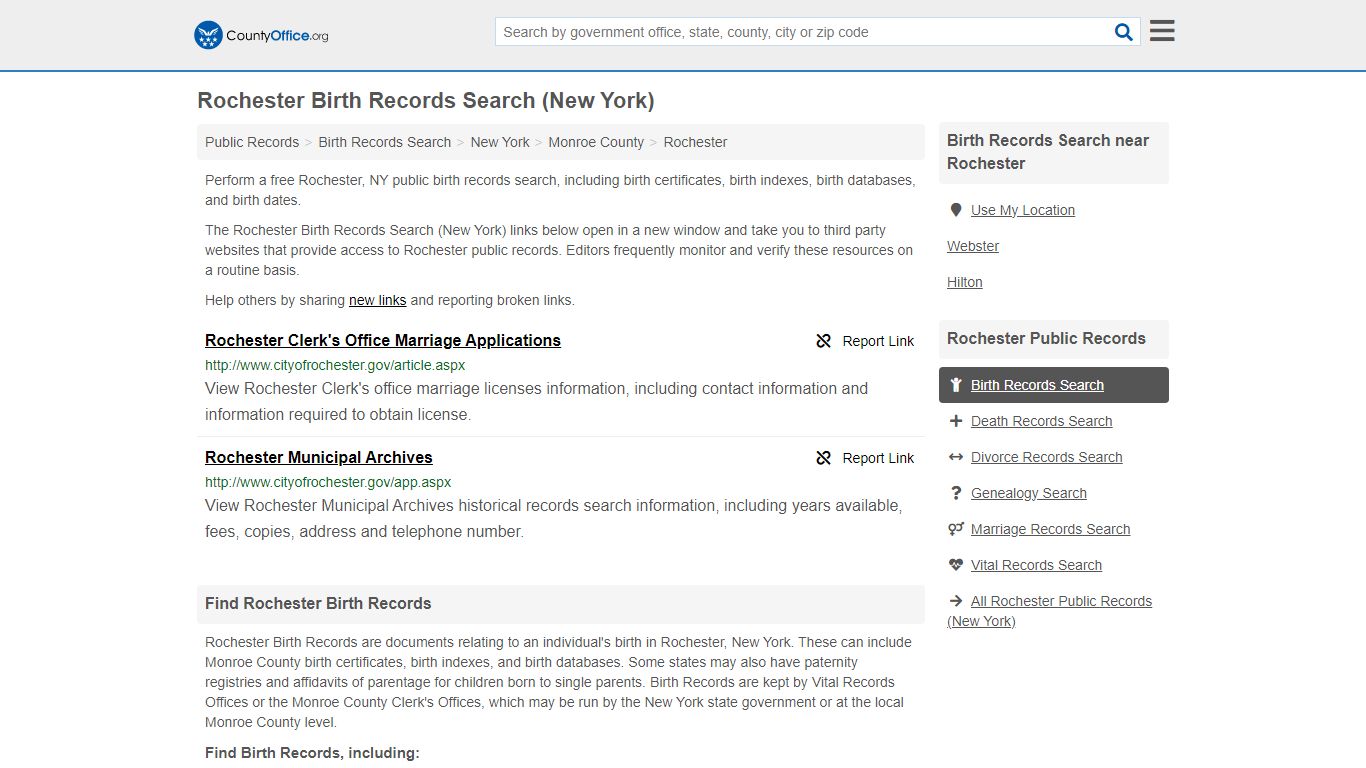Image resolution: width=1366 pixels, height=768 pixels.
Task: Open Hilton nearby location
Action: (x=965, y=282)
